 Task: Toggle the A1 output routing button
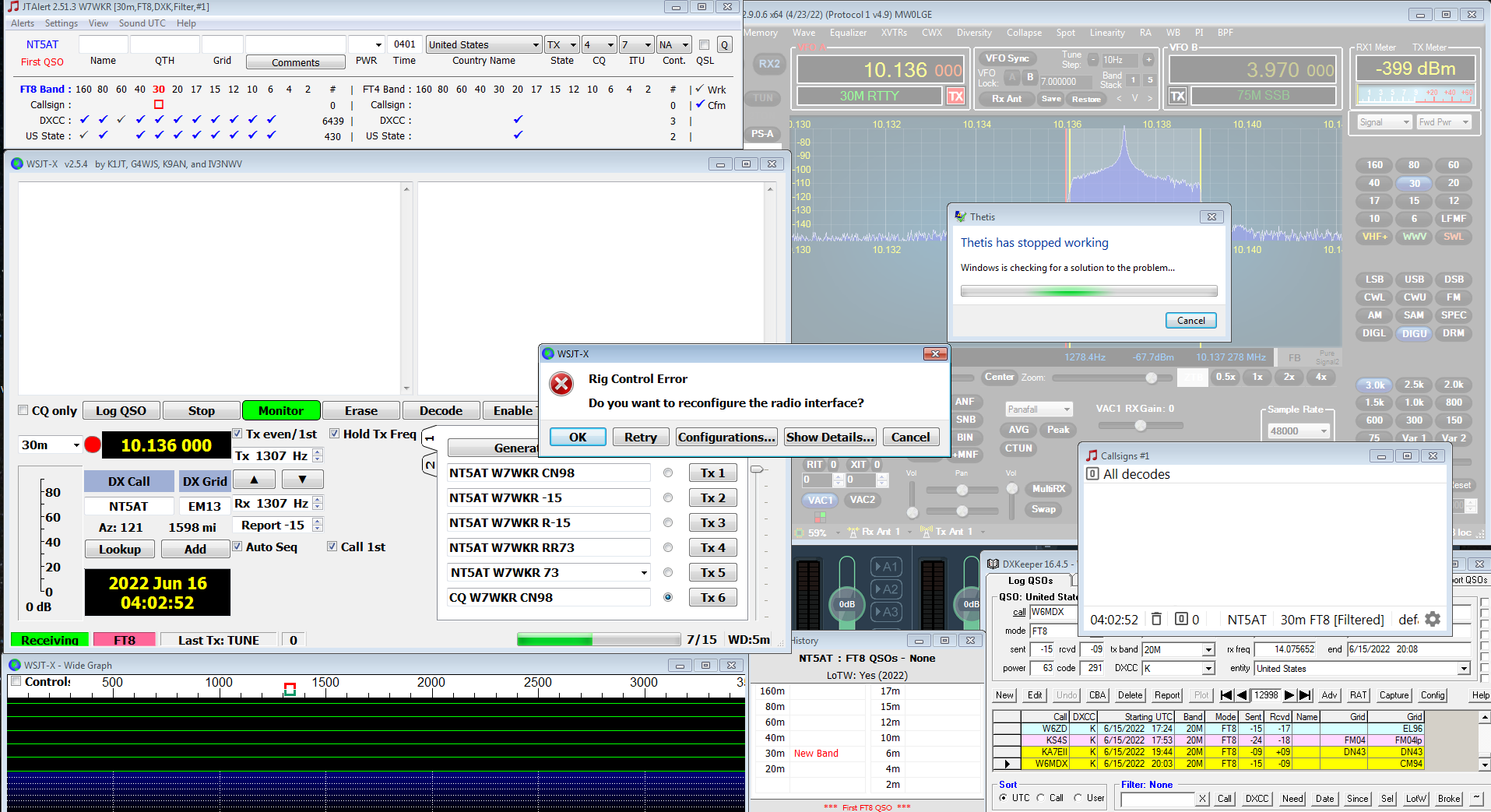click(x=886, y=567)
